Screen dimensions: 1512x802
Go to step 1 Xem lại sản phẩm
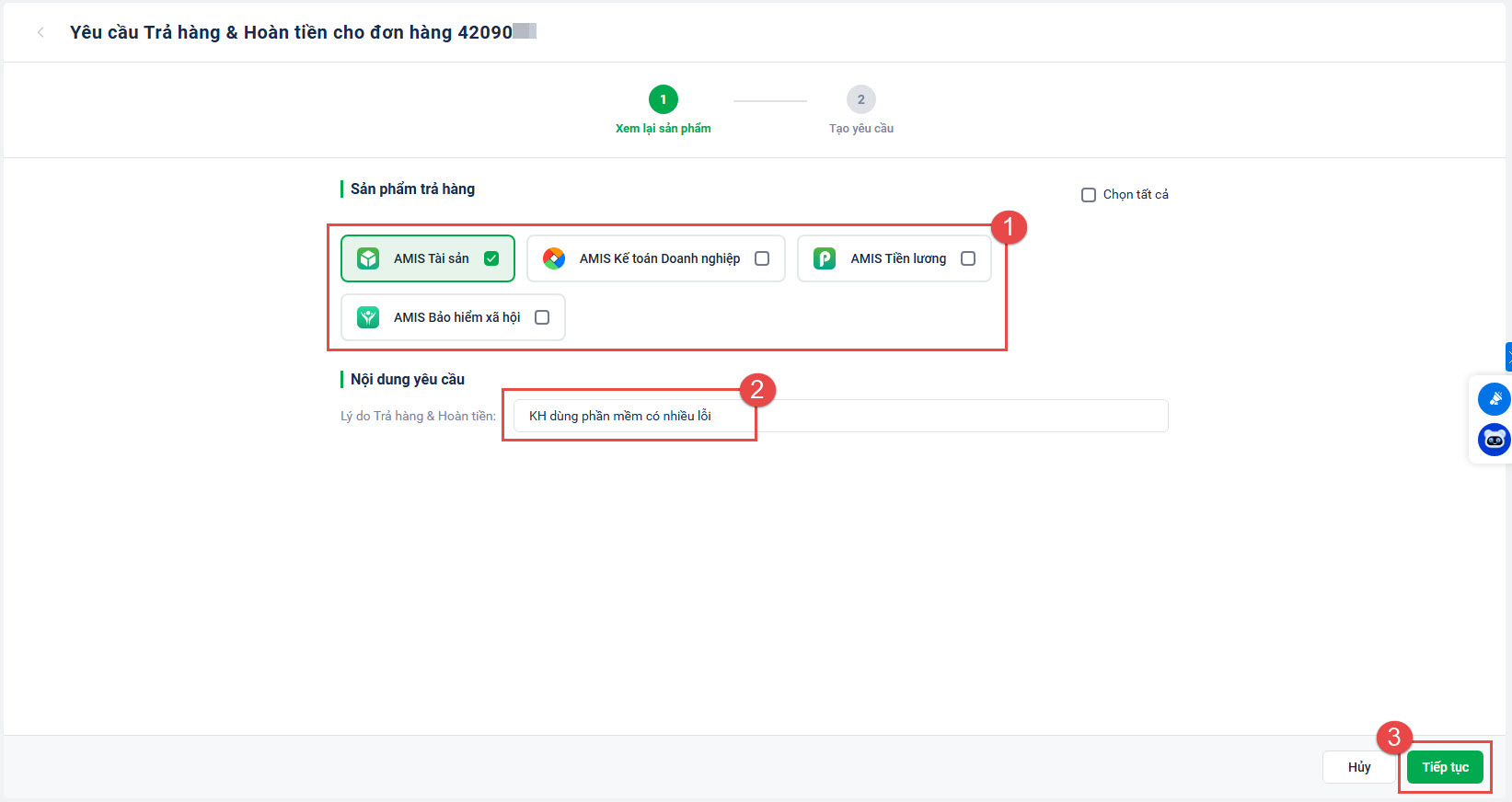(x=663, y=129)
